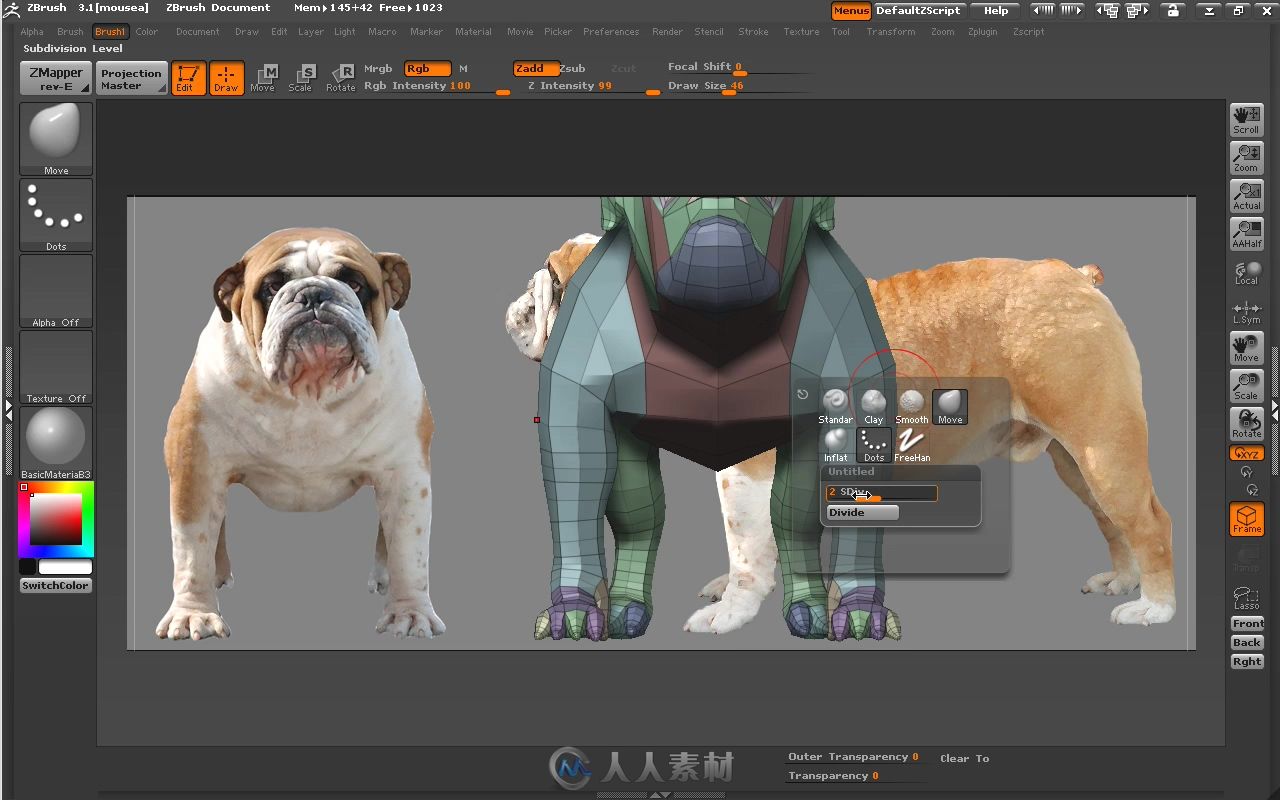Click Divide button in popup

point(862,512)
